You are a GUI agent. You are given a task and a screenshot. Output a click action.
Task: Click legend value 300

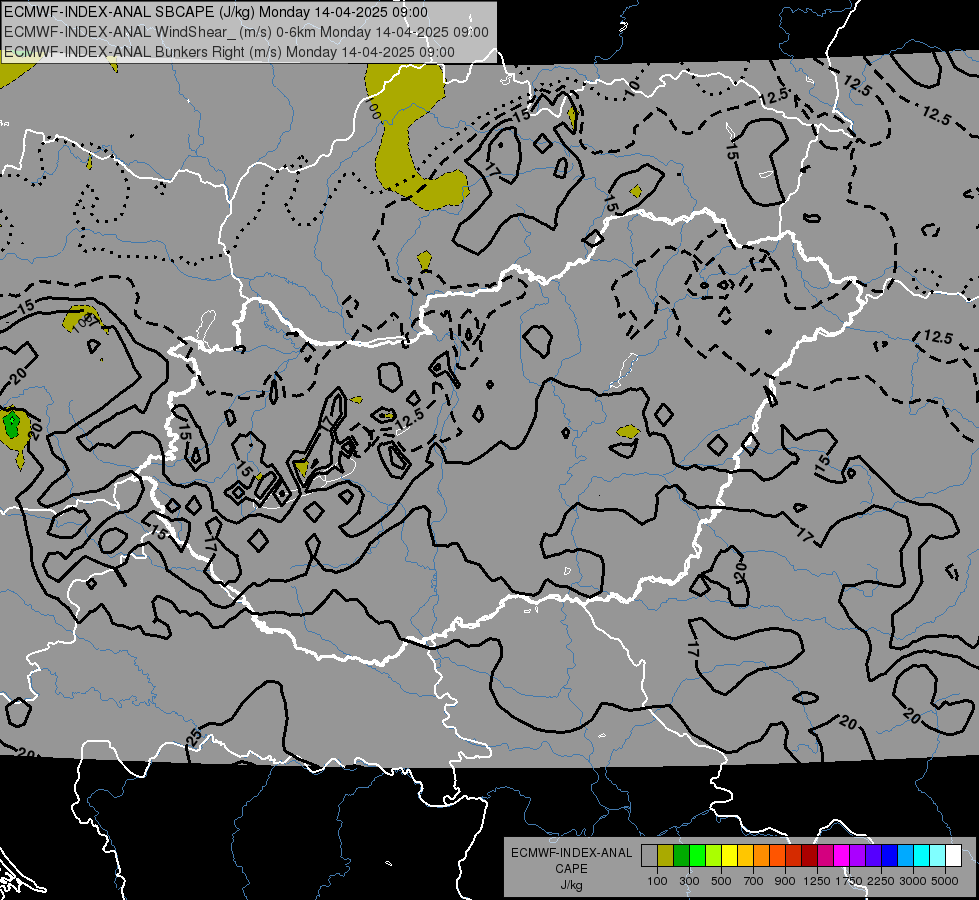point(689,881)
